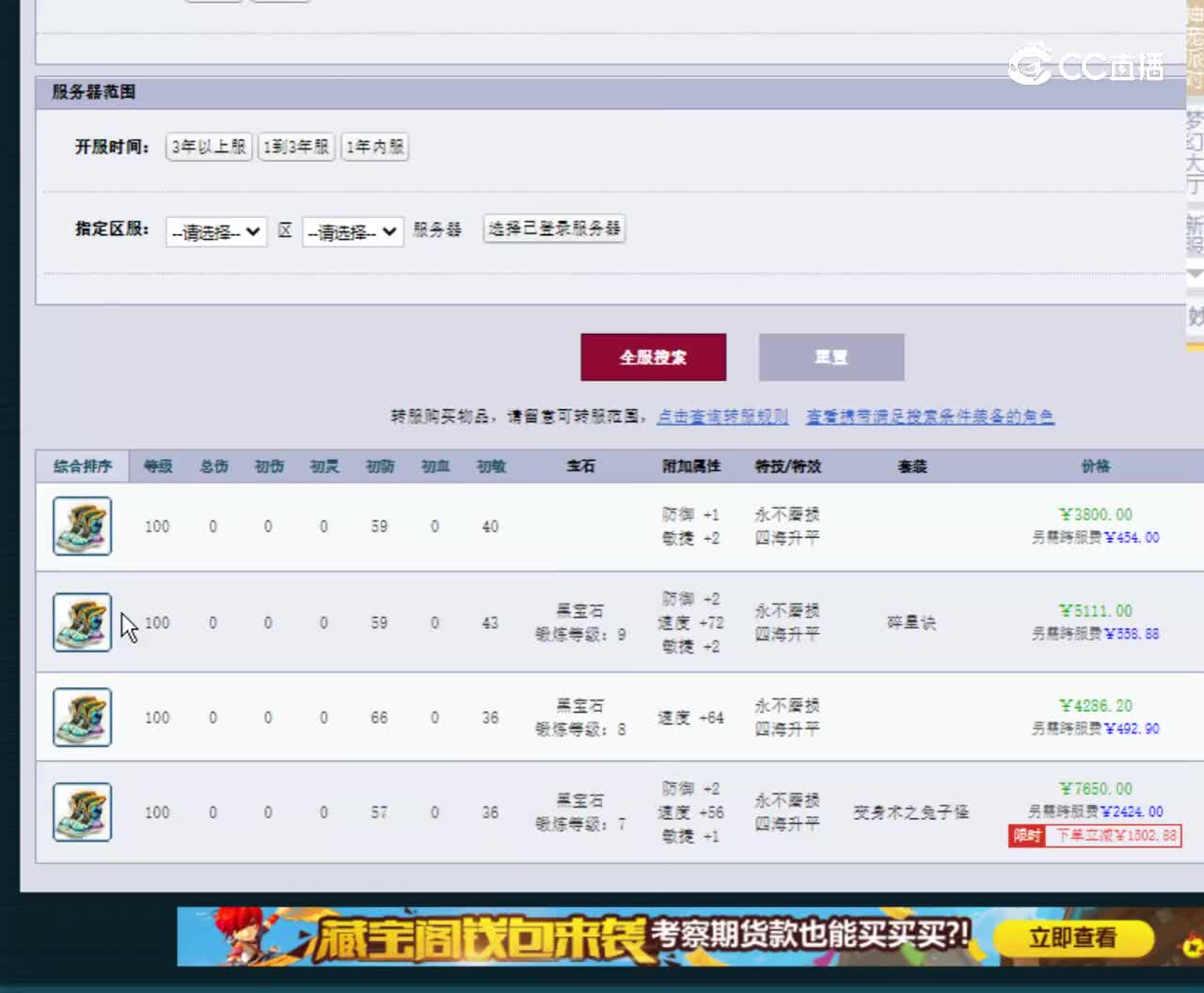Click 选择已登录服务器 button
This screenshot has height=993, width=1204.
click(554, 229)
